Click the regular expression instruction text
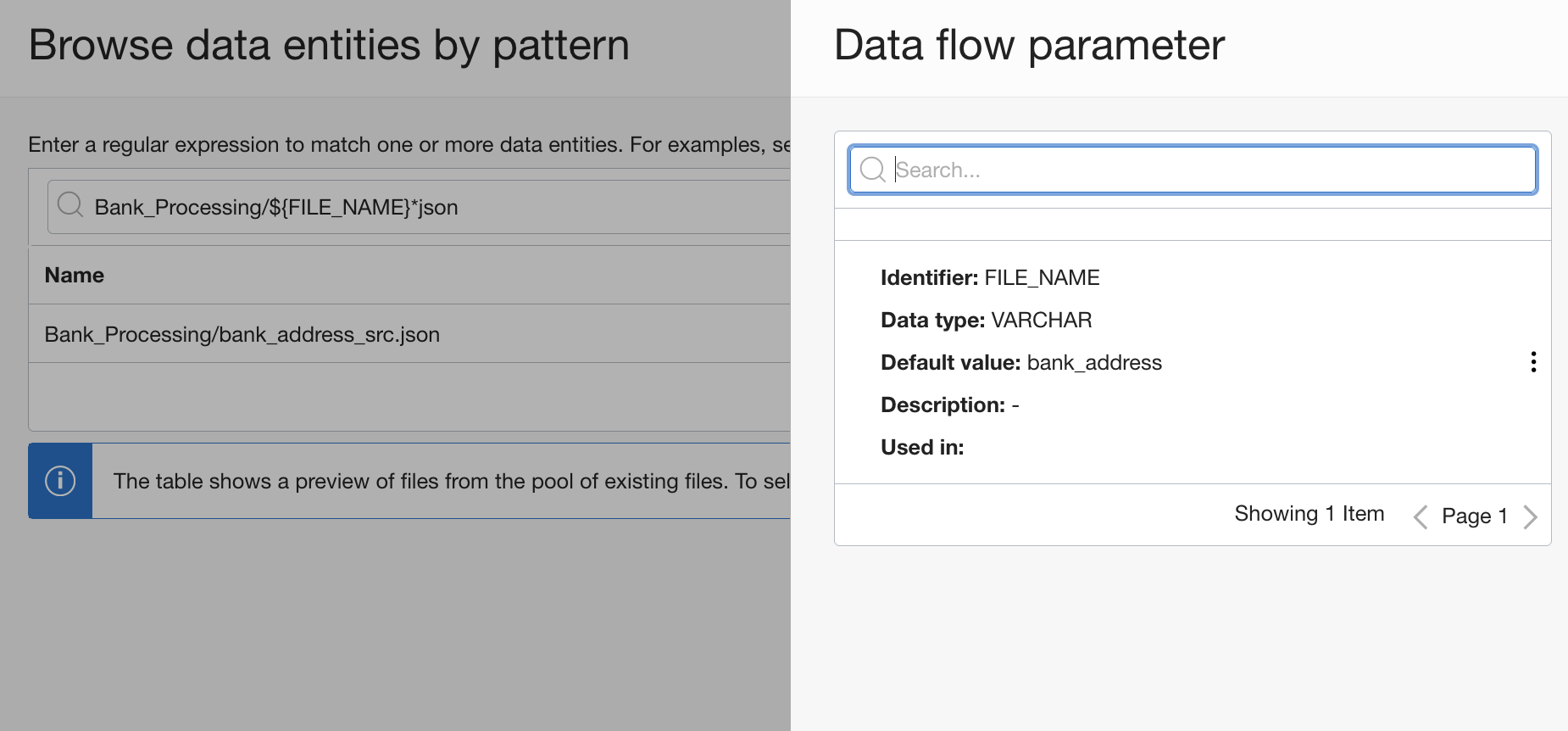1568x731 pixels. 409,145
